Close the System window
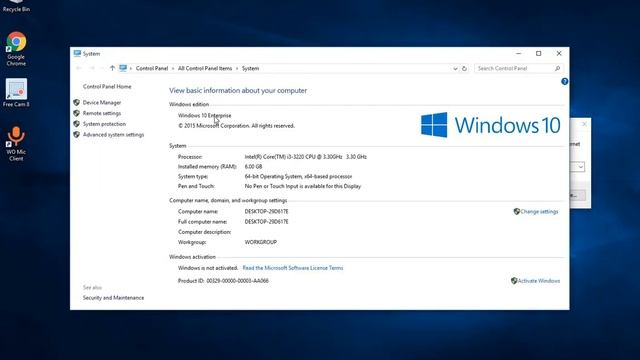 (x=559, y=53)
